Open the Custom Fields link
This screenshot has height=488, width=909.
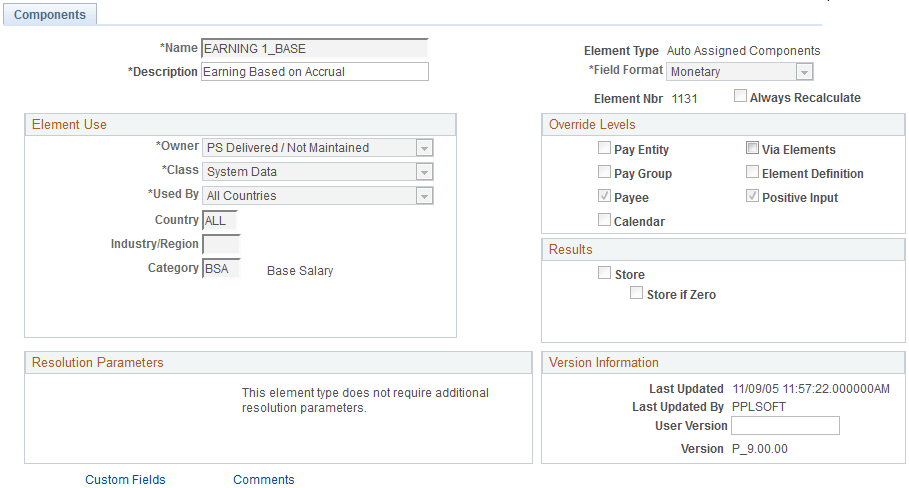pyautogui.click(x=125, y=480)
